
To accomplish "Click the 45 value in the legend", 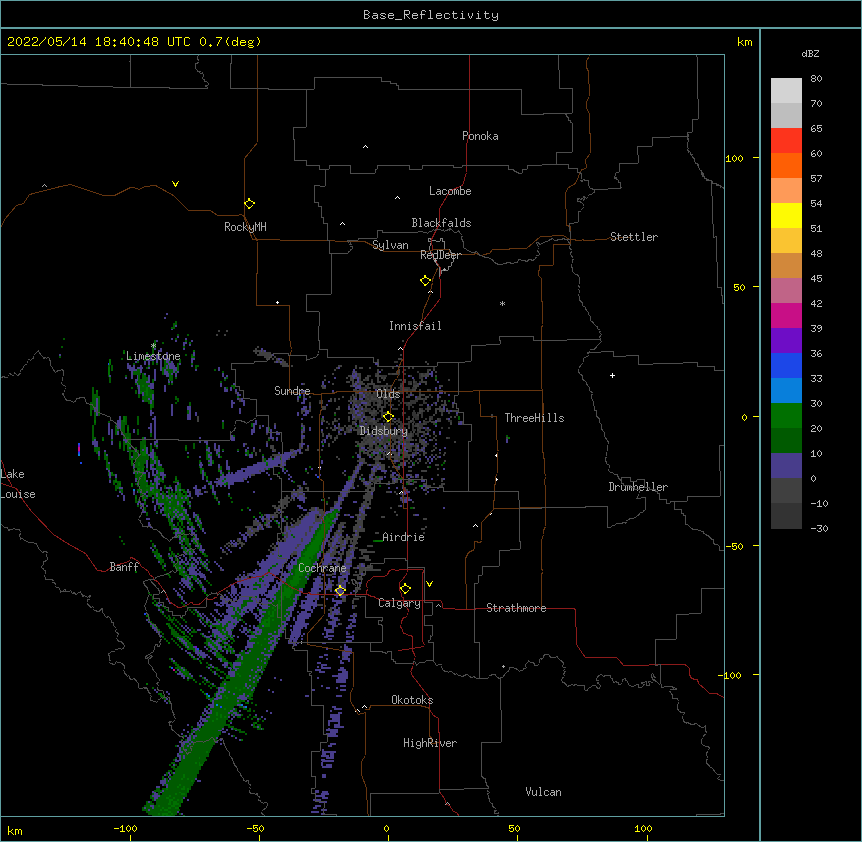I will (816, 279).
